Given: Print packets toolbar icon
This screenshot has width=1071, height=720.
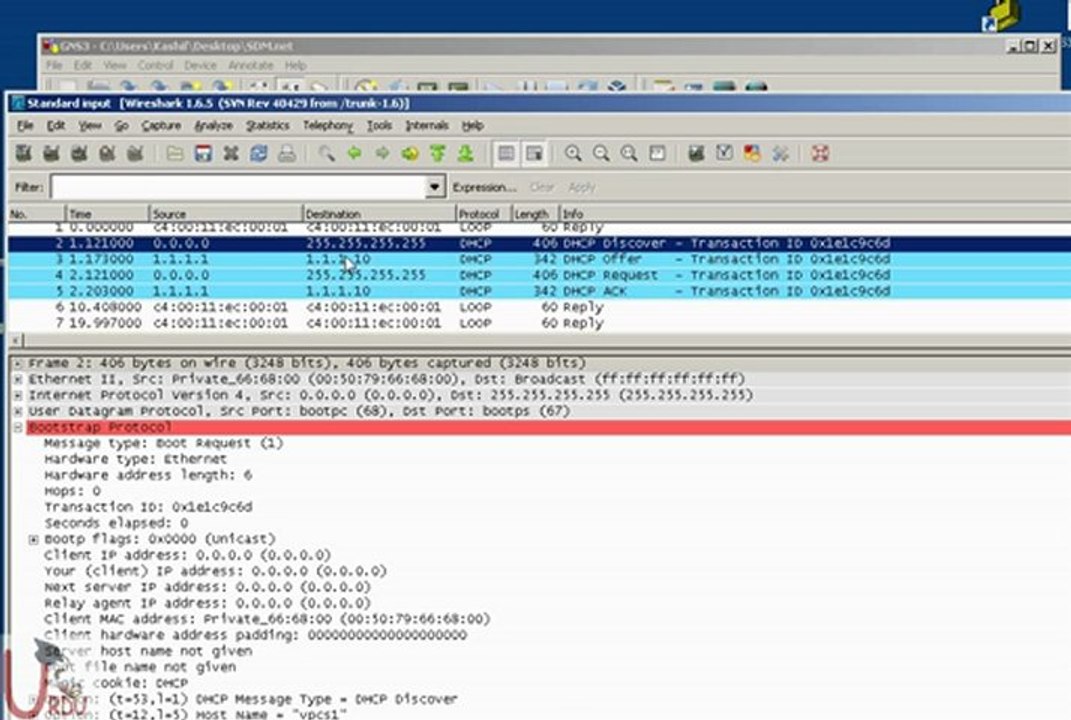Looking at the screenshot, I should click(287, 154).
